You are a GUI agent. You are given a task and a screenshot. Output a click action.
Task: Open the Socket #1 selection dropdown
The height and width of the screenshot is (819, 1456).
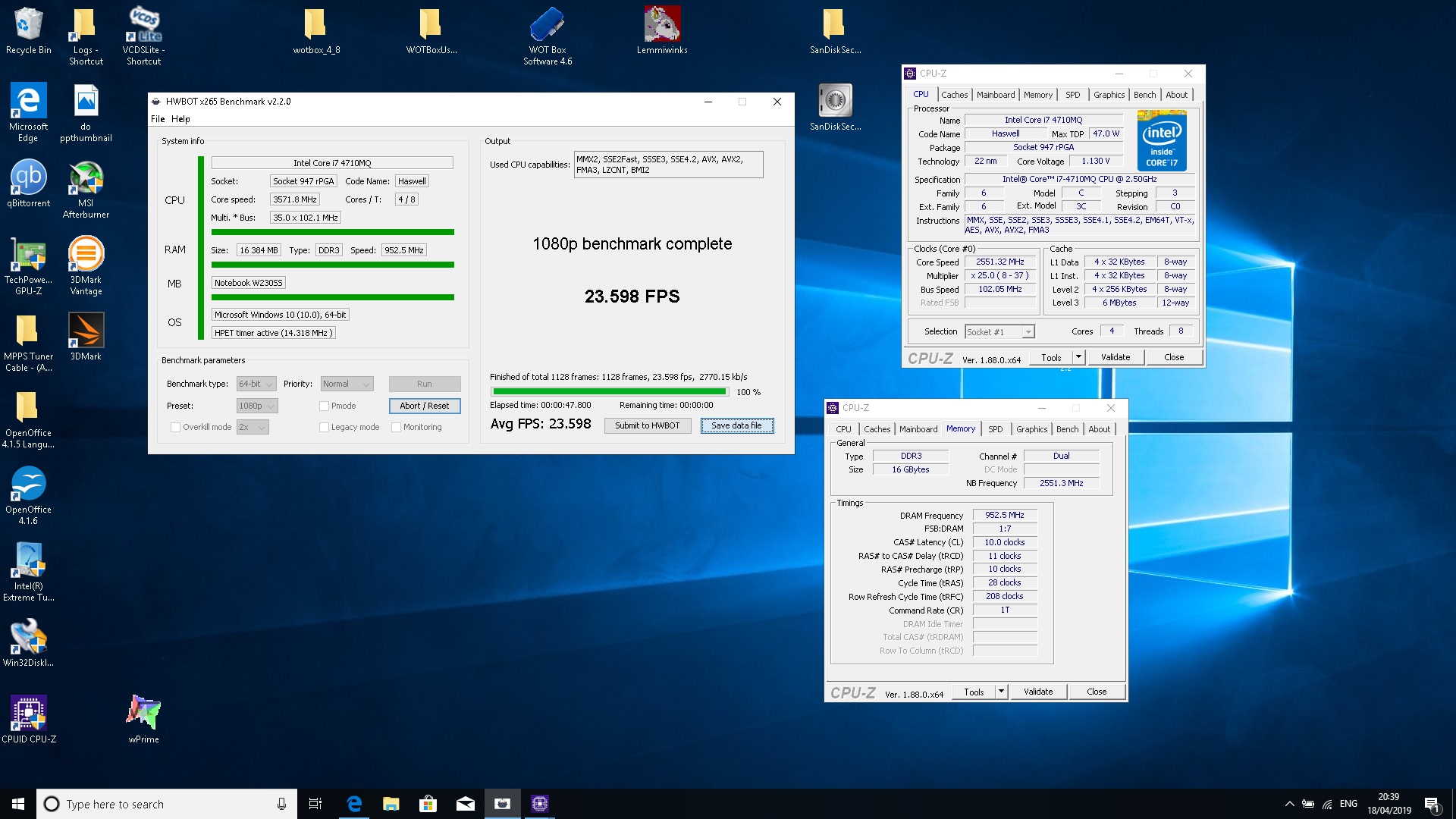point(999,332)
